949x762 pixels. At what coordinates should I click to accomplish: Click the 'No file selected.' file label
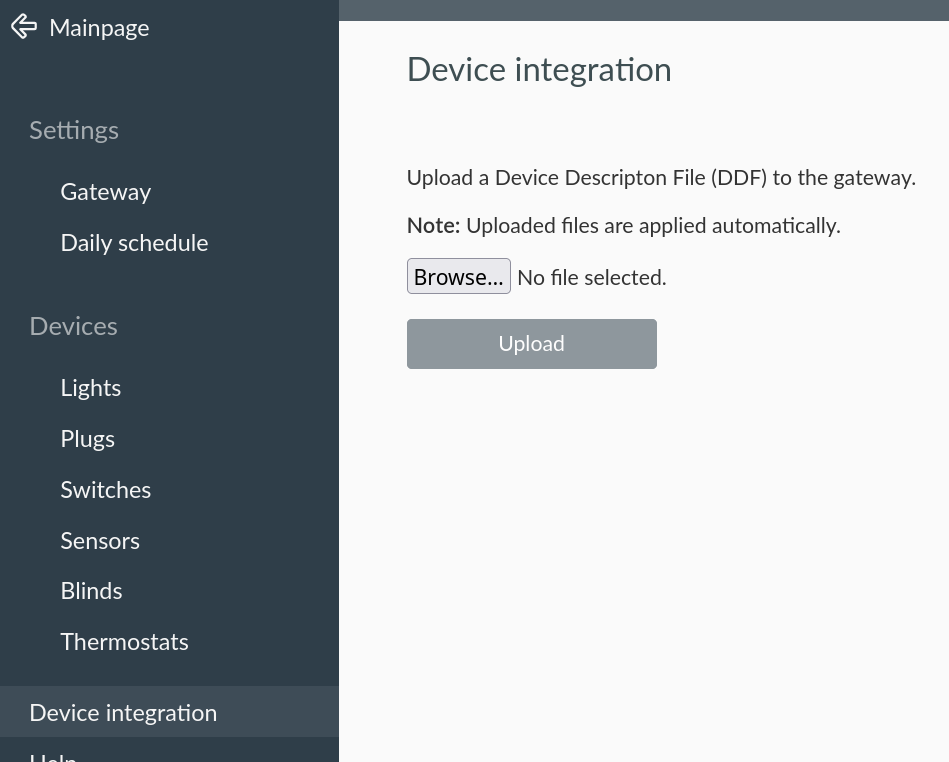point(592,277)
